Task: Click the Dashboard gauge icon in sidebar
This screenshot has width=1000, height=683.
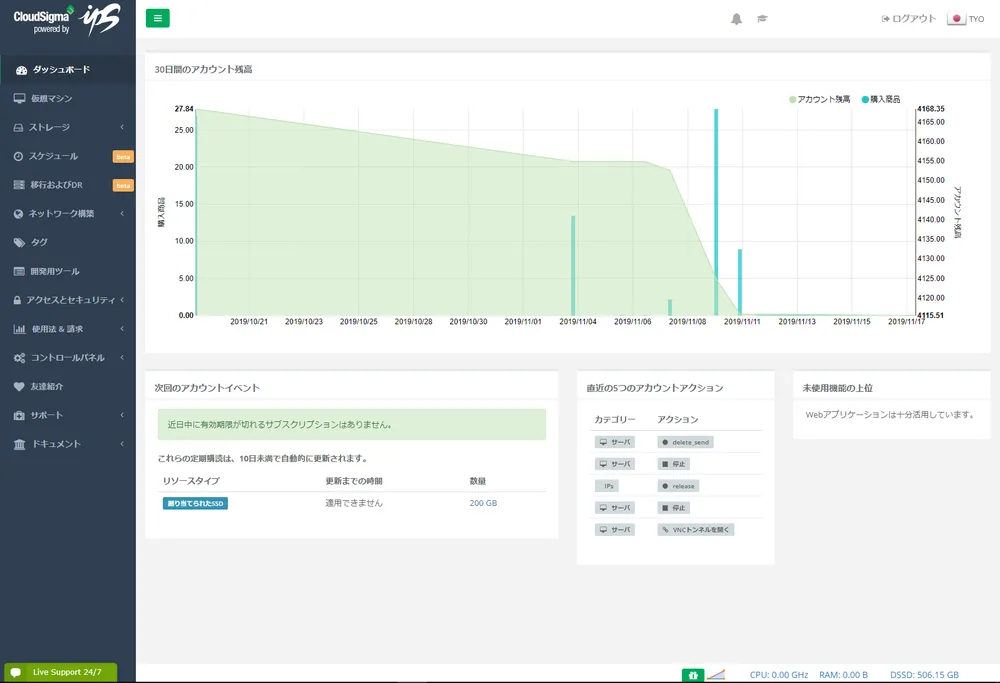Action: [x=21, y=70]
